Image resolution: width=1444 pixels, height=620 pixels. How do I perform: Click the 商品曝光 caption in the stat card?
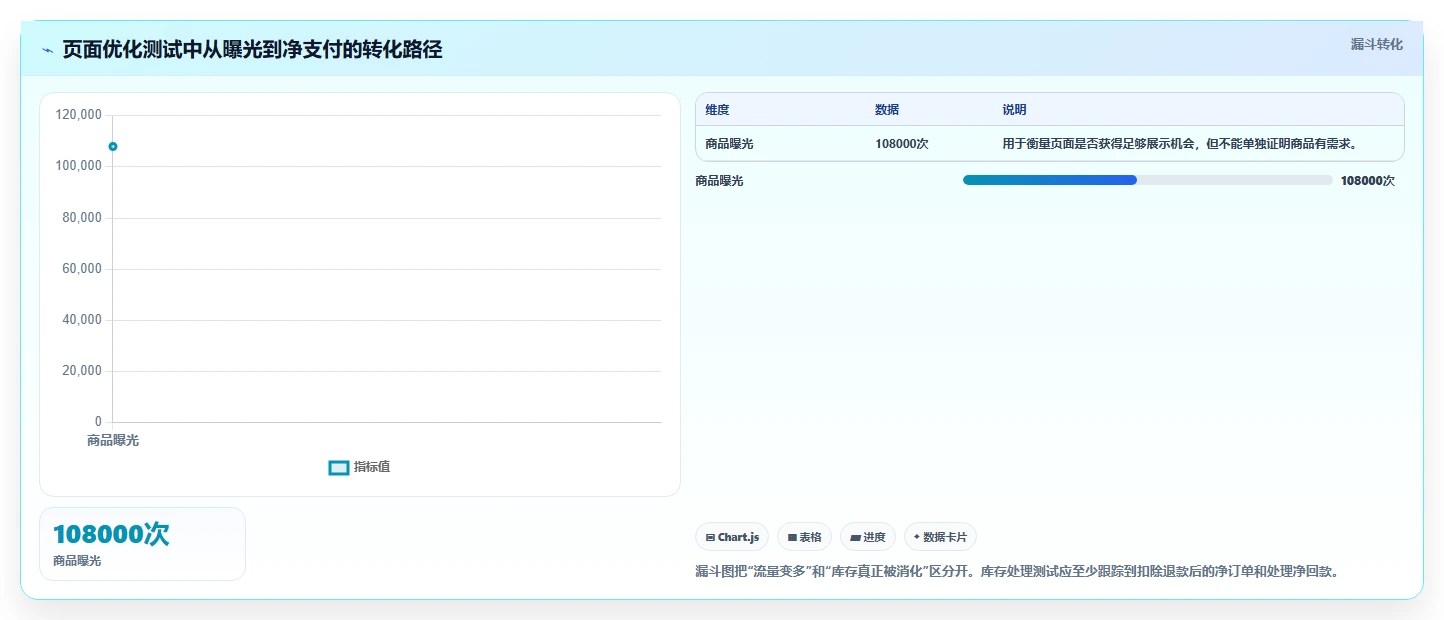tap(77, 561)
